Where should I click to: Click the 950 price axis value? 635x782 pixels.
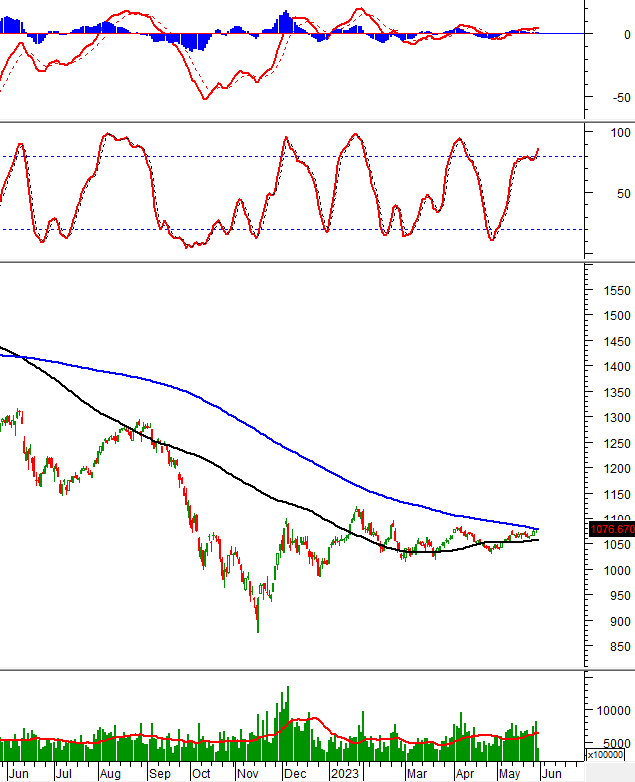click(x=620, y=596)
